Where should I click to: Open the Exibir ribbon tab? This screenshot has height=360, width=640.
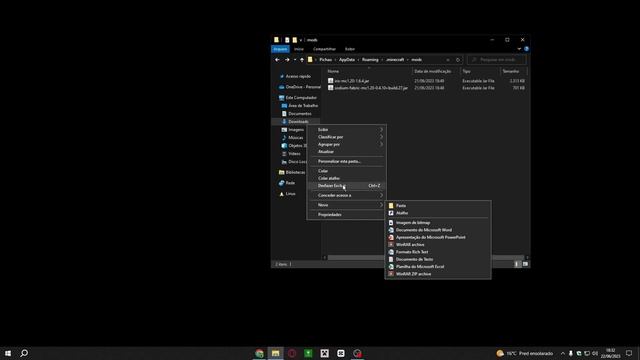click(350, 49)
